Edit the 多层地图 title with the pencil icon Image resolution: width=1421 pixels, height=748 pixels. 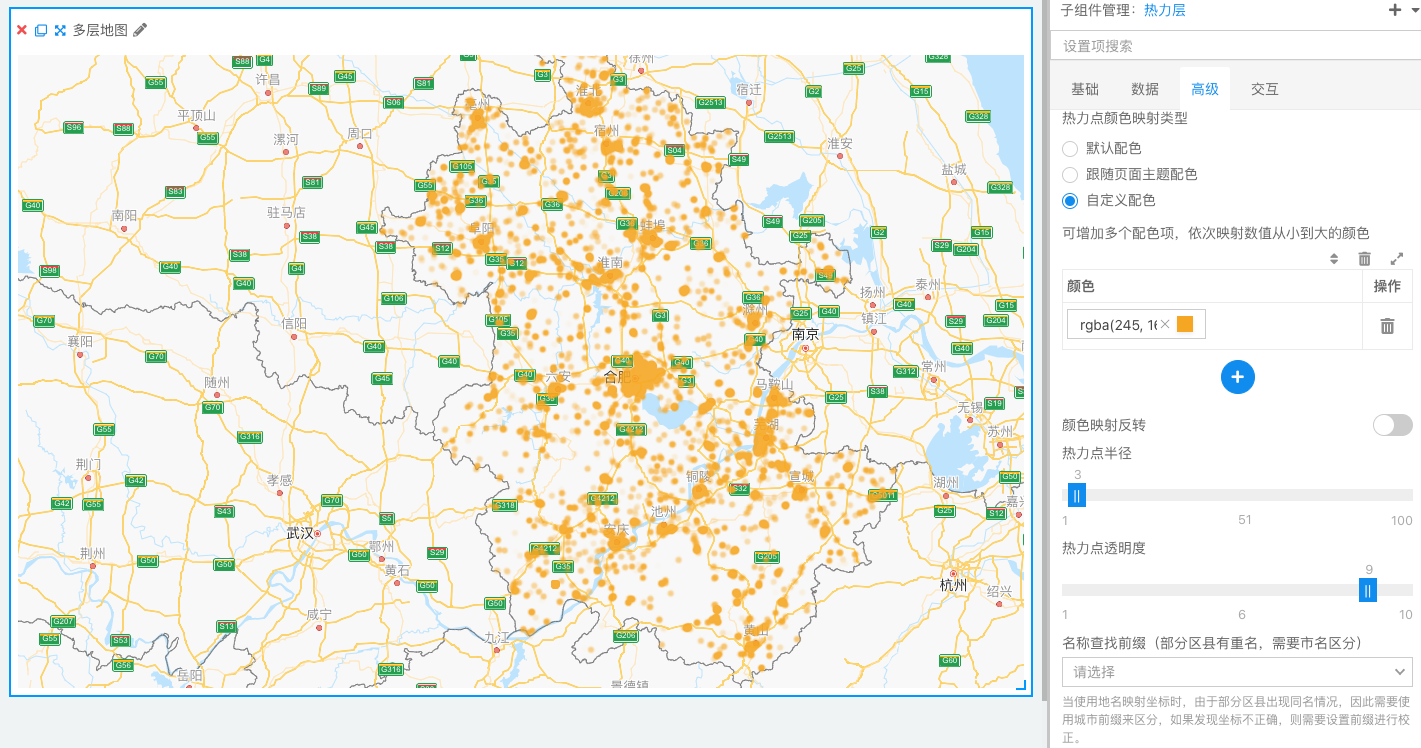[x=140, y=30]
